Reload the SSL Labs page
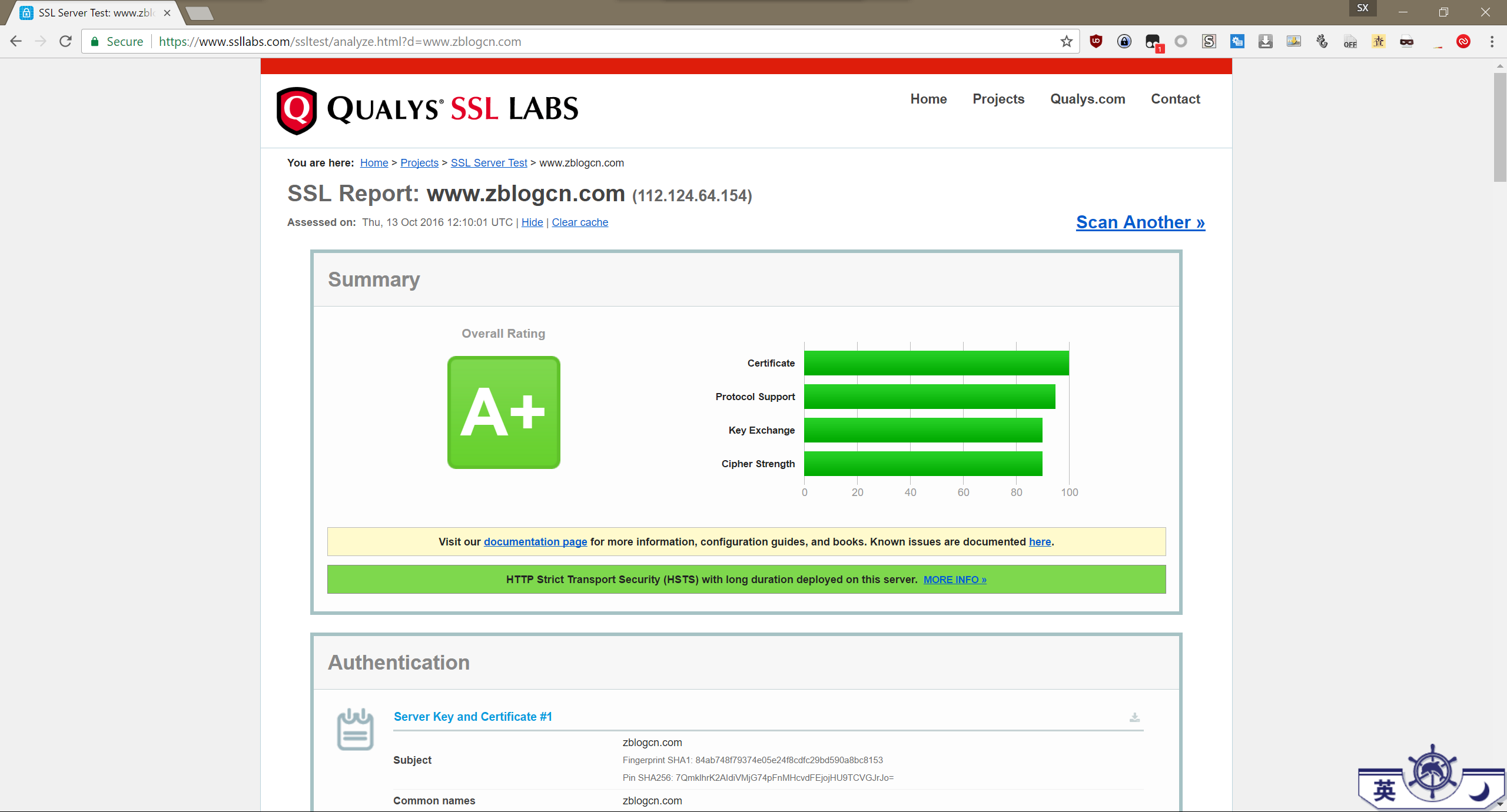Screen dimensions: 1507x812 (x=65, y=41)
